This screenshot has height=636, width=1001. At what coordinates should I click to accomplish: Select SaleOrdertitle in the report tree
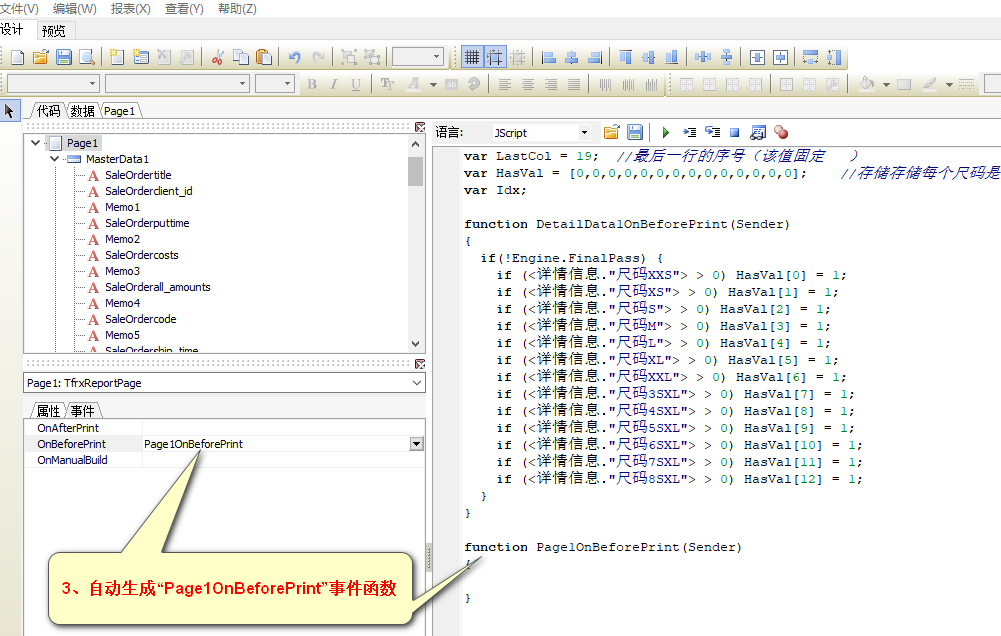(x=138, y=175)
